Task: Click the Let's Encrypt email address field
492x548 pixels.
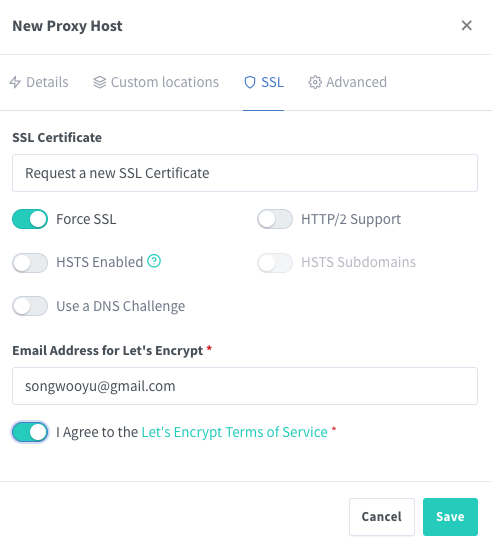Action: point(245,386)
